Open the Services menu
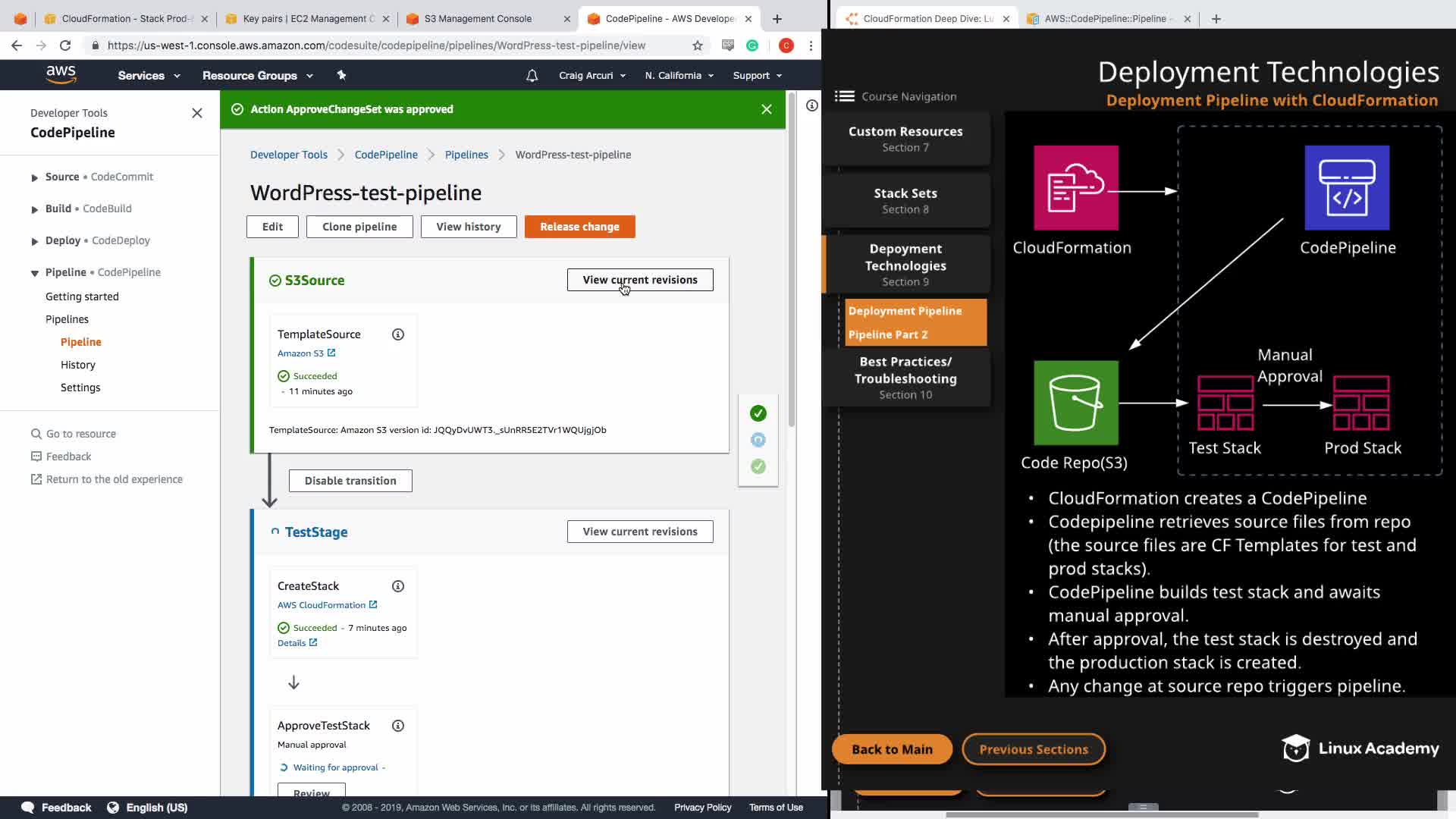This screenshot has width=1456, height=819. tap(149, 75)
